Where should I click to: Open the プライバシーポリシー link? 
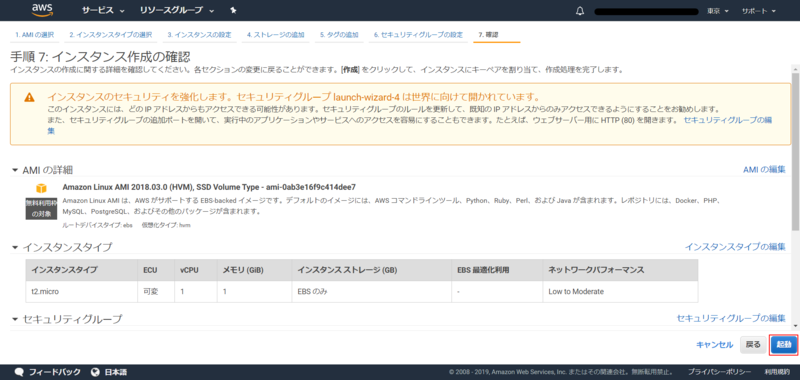[x=719, y=372]
